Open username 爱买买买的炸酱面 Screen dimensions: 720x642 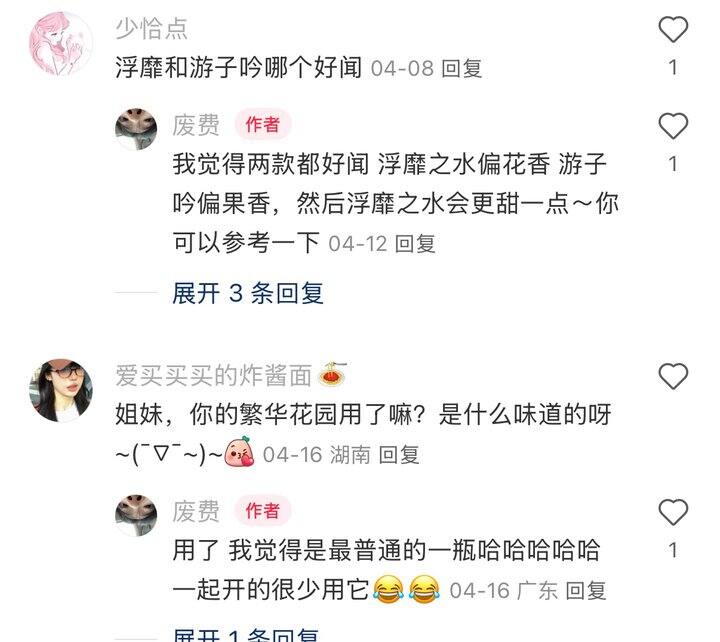[x=214, y=375]
